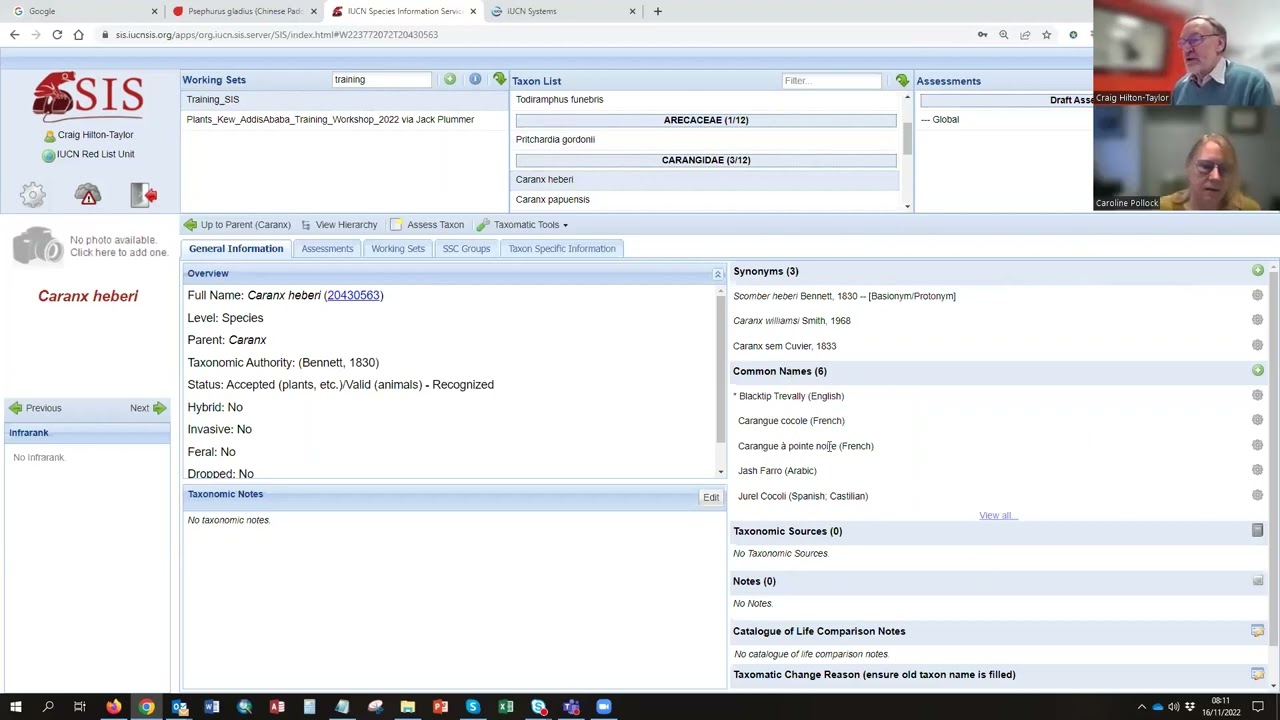Click working sets search field with 'training'
The width and height of the screenshot is (1280, 720).
[381, 79]
